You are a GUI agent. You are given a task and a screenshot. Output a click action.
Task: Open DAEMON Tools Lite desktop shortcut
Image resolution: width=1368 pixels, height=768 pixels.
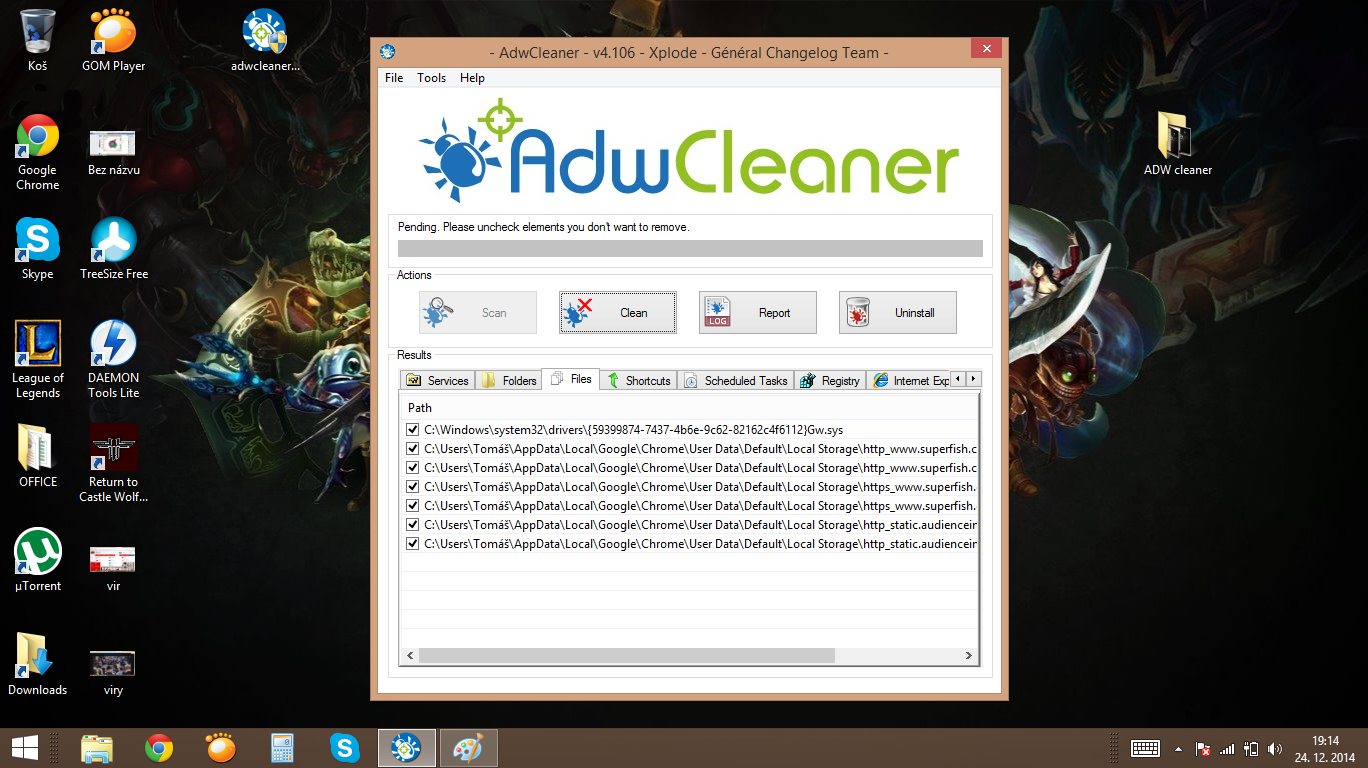click(113, 360)
